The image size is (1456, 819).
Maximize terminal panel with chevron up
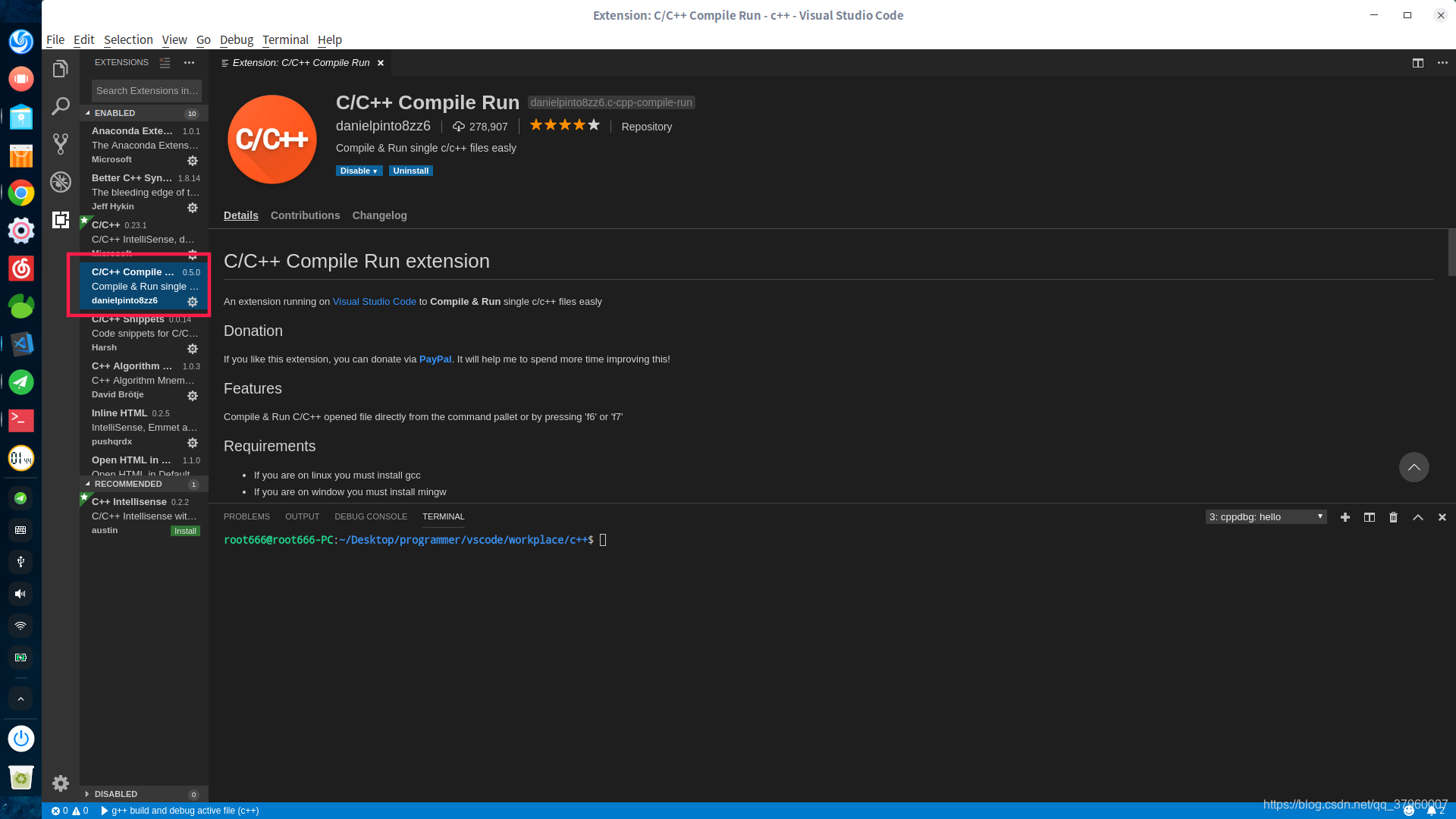click(x=1417, y=517)
